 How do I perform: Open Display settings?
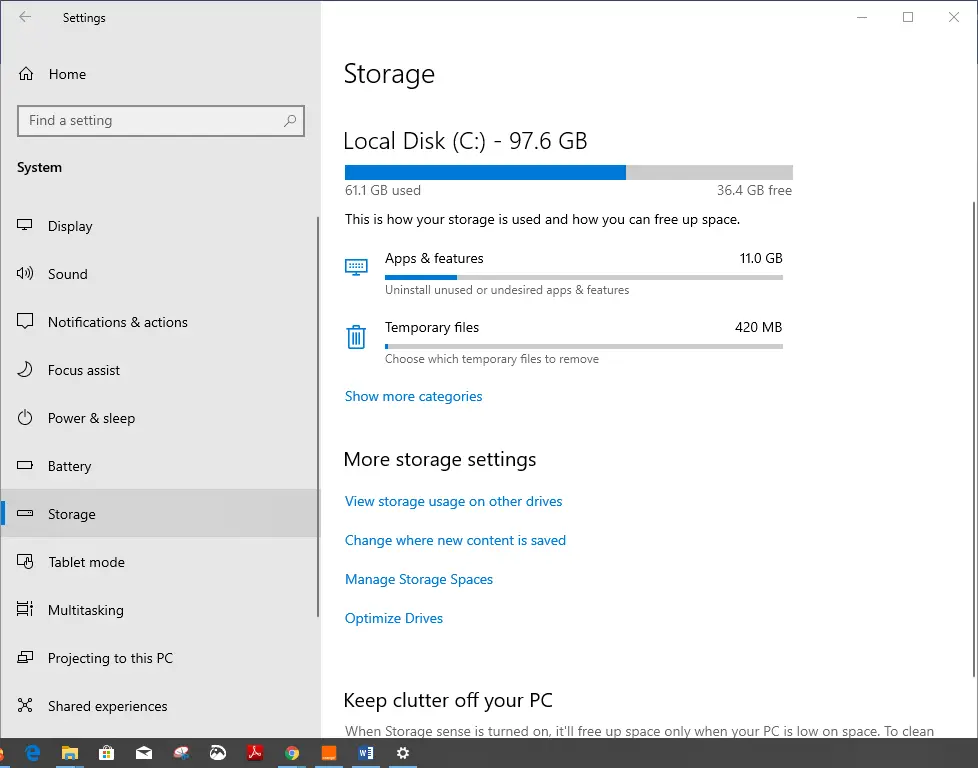[x=159, y=226]
